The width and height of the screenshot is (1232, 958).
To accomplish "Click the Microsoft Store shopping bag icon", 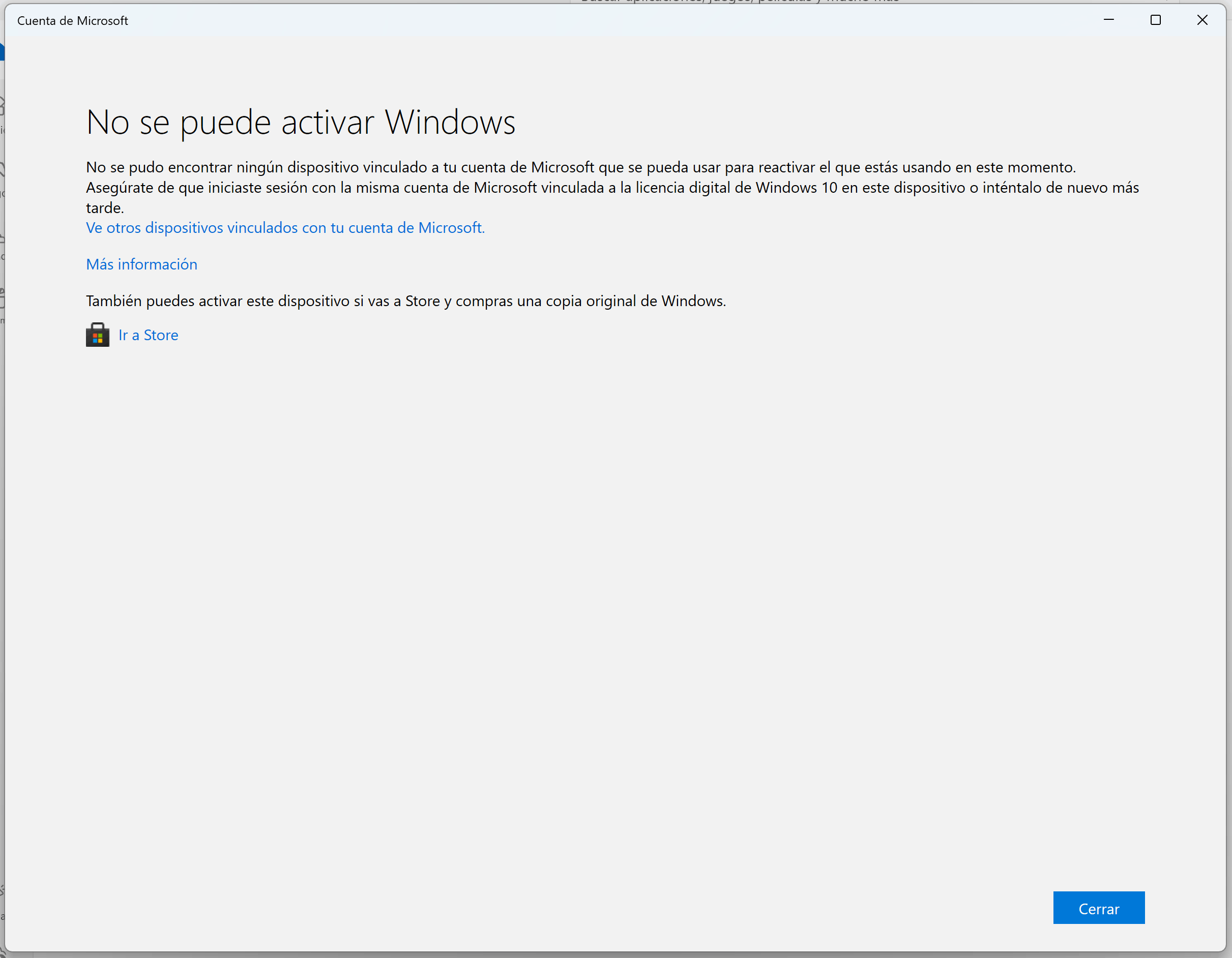I will click(x=98, y=335).
